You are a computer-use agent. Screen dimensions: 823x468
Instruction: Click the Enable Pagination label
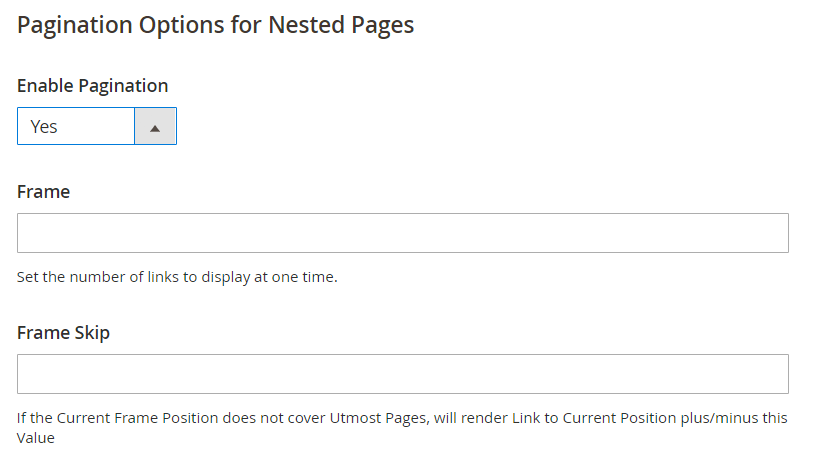coord(92,86)
